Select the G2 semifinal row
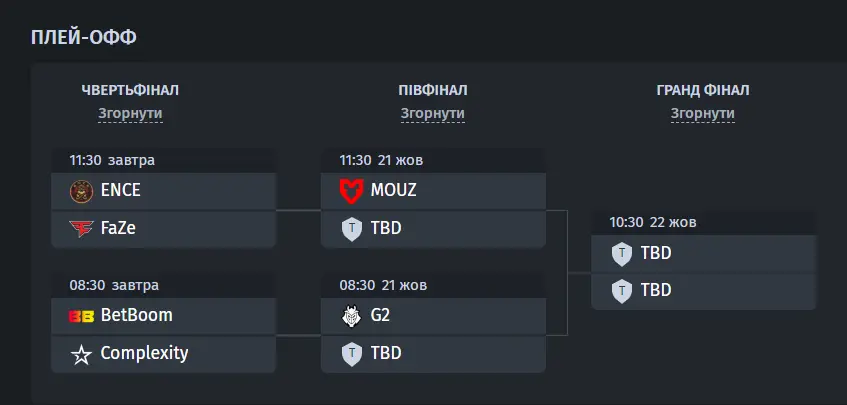Screen dimensions: 847x405 click(433, 315)
